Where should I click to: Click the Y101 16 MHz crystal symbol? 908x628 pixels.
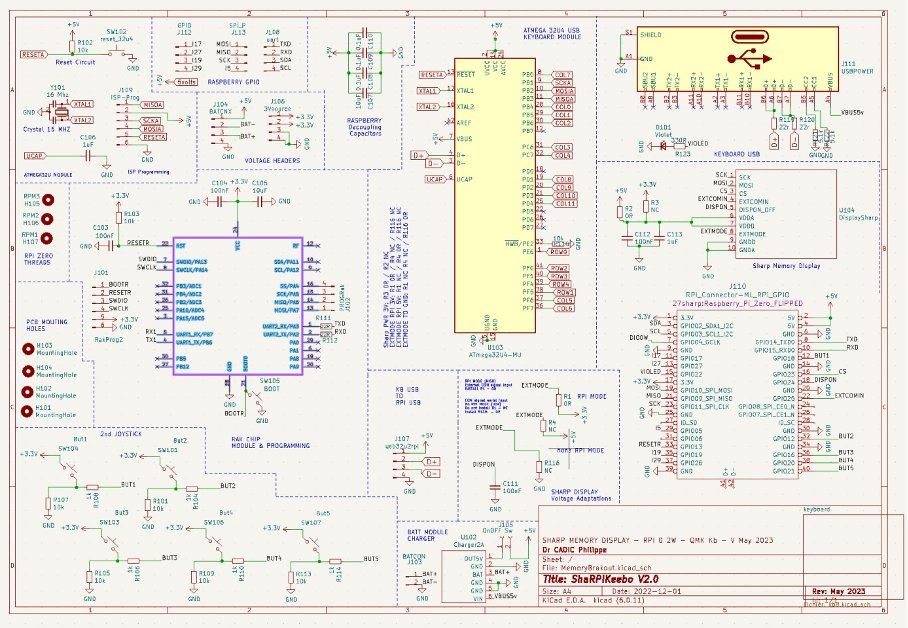pos(59,111)
